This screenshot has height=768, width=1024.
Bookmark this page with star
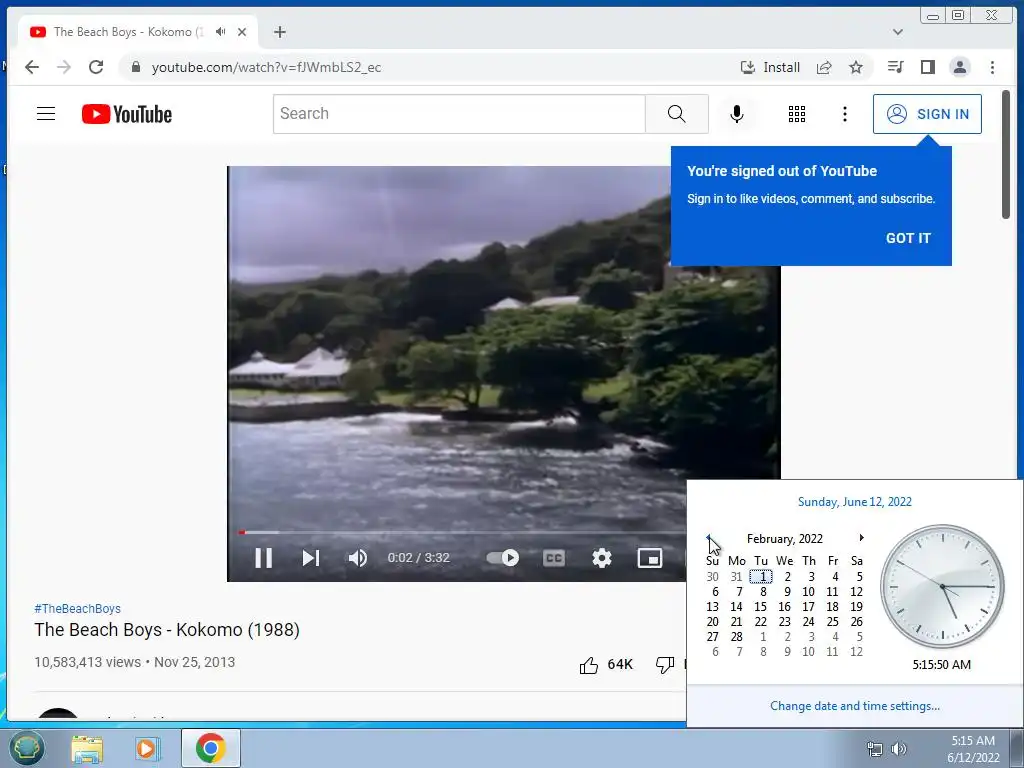856,67
